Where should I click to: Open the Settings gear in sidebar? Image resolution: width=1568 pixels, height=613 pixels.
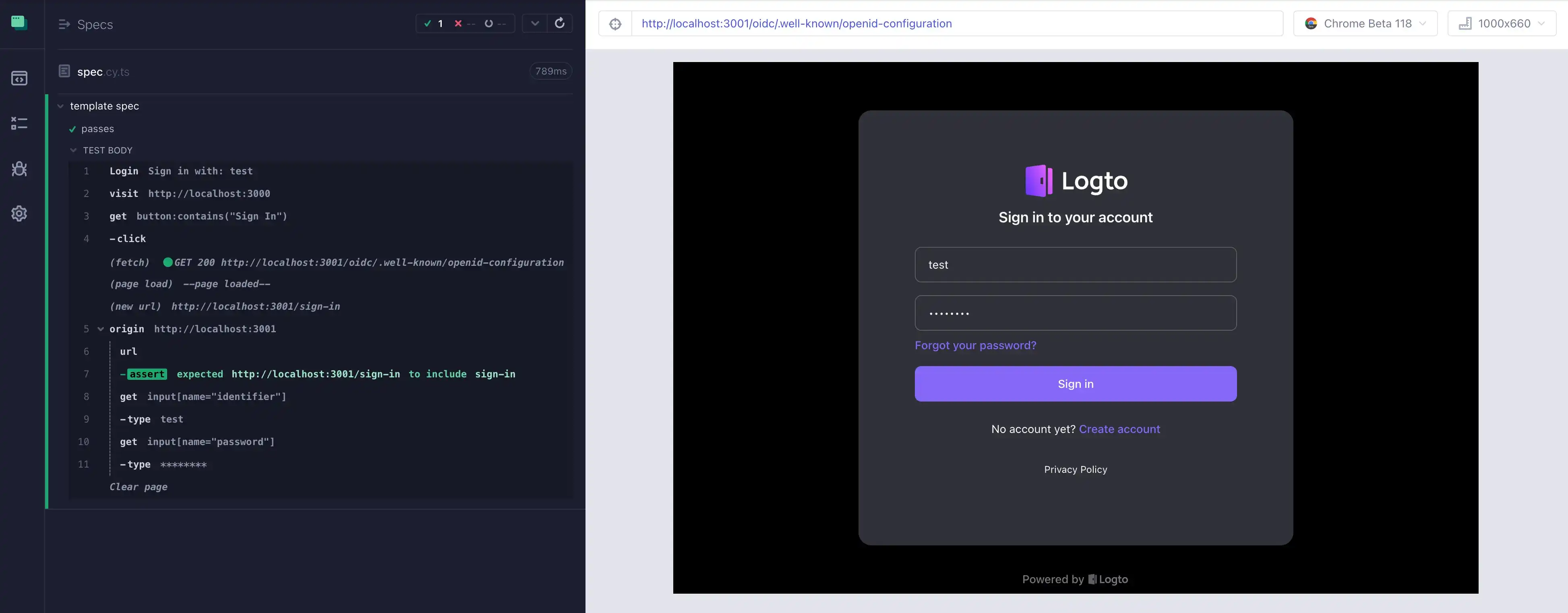coord(19,214)
